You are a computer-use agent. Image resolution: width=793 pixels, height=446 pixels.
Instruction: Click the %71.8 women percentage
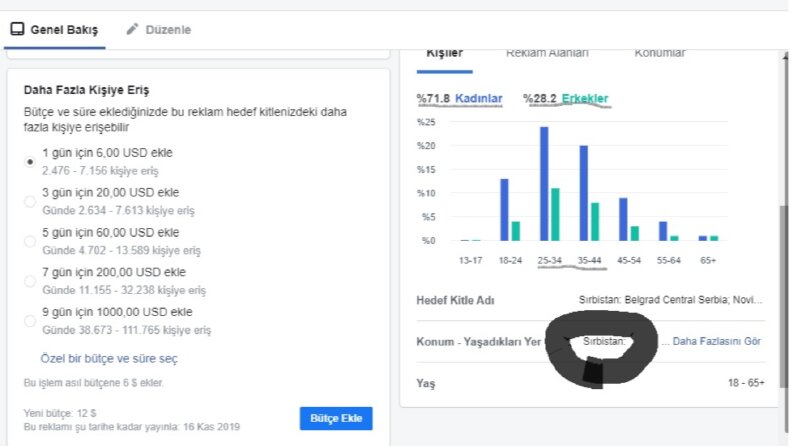pos(433,98)
